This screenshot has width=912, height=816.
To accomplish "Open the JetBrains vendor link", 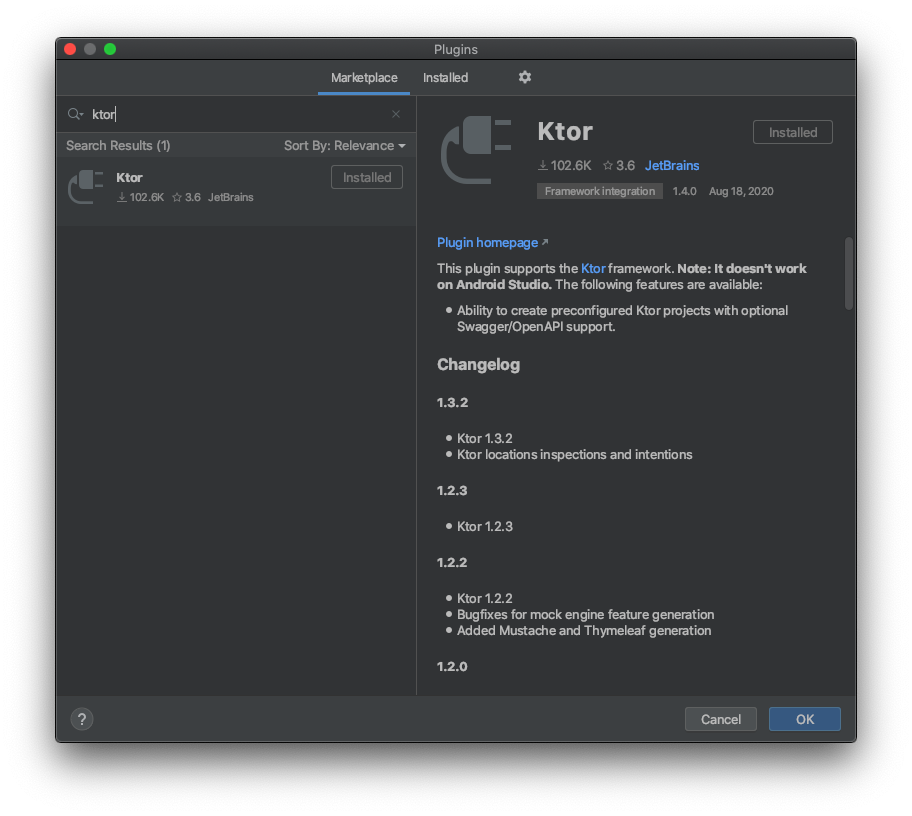I will pyautogui.click(x=672, y=166).
